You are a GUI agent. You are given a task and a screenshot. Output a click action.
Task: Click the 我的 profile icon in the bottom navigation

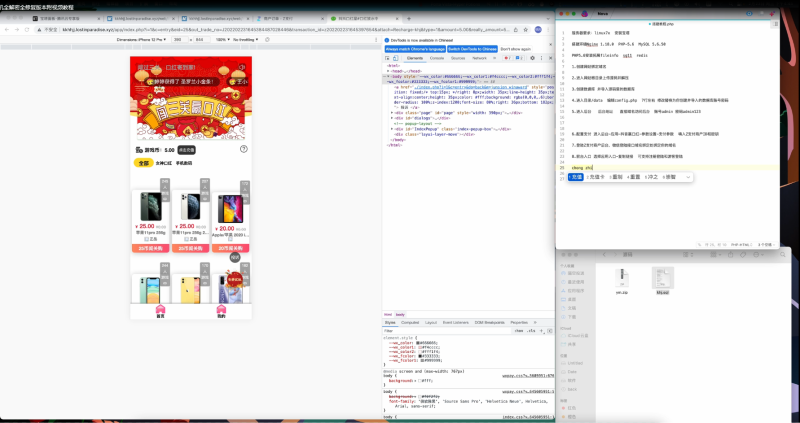(x=221, y=311)
